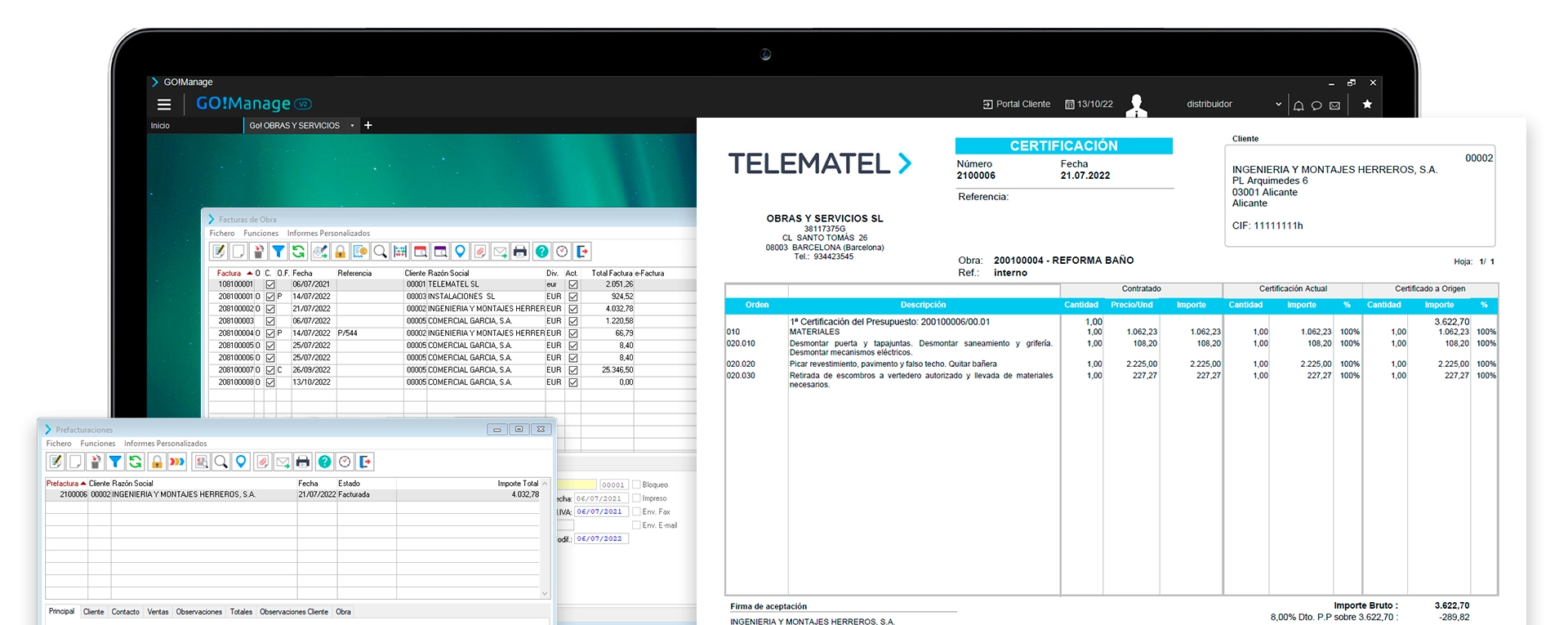Click exit door icon in Facturas de Obra

click(x=582, y=252)
